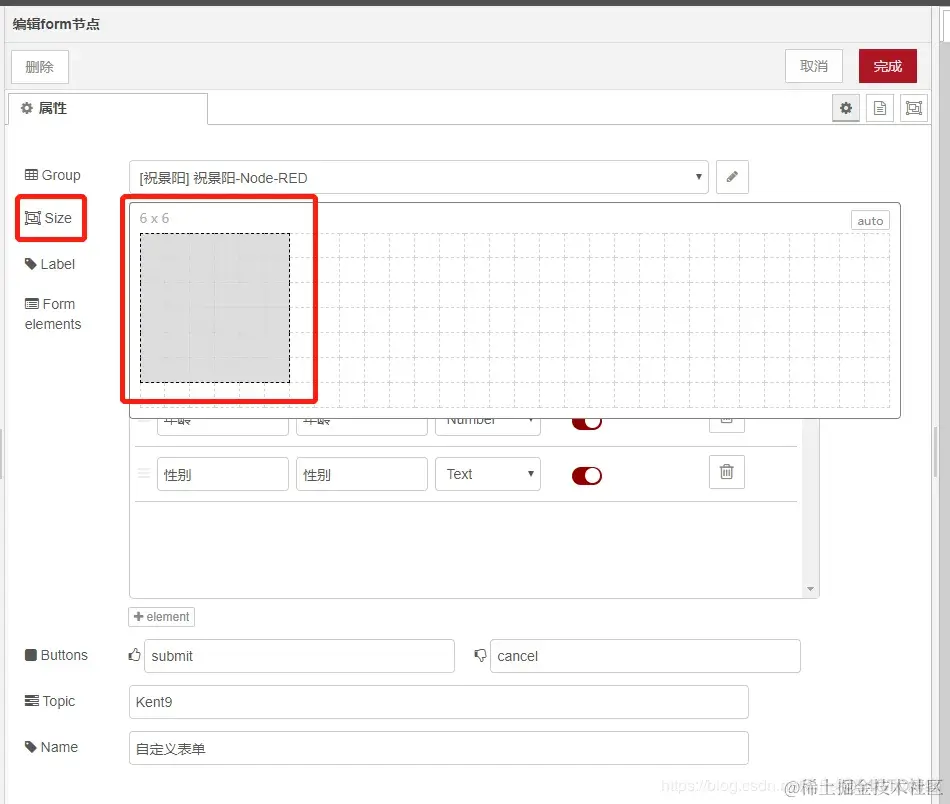Edit the group with pencil icon
This screenshot has width=950, height=804.
[x=732, y=177]
